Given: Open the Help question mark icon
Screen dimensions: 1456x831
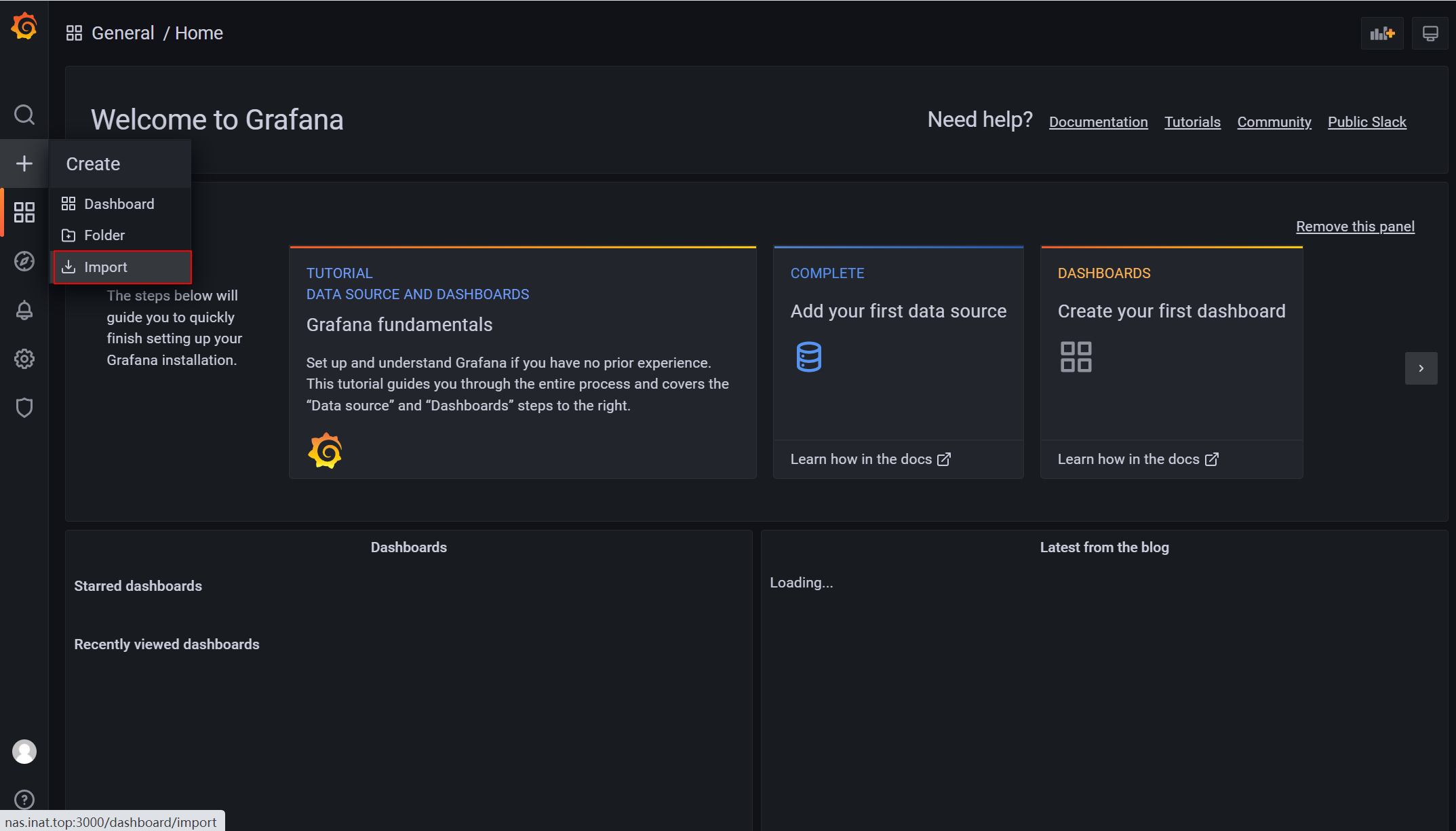Looking at the screenshot, I should pyautogui.click(x=24, y=800).
